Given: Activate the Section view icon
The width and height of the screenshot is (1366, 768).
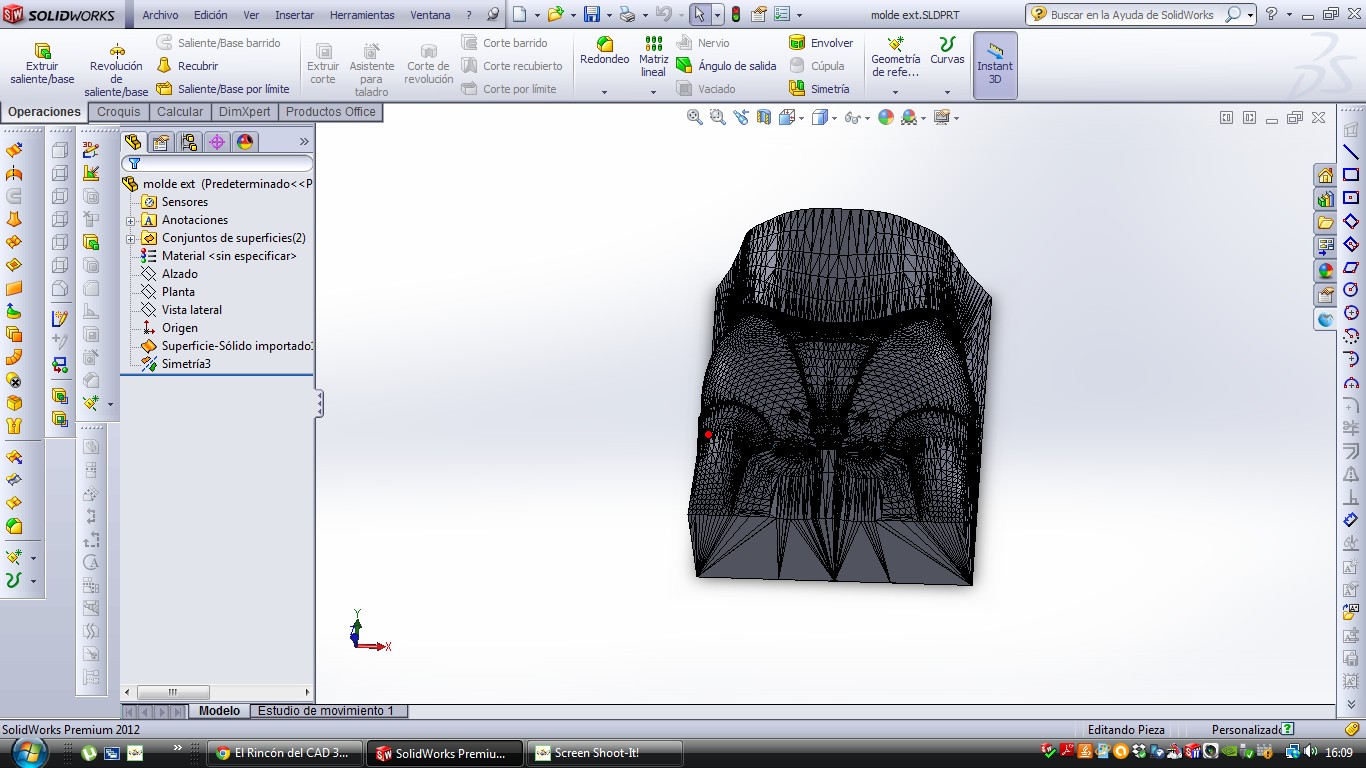Looking at the screenshot, I should pos(764,117).
